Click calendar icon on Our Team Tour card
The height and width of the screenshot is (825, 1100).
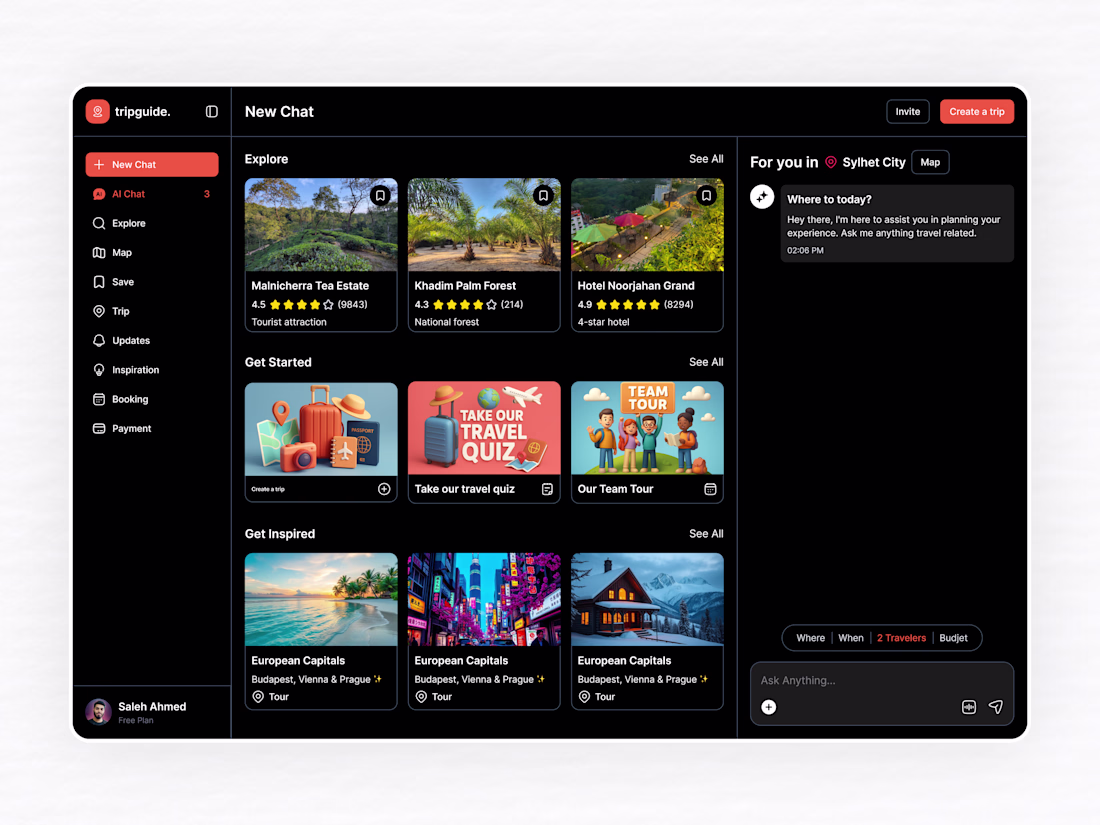710,489
